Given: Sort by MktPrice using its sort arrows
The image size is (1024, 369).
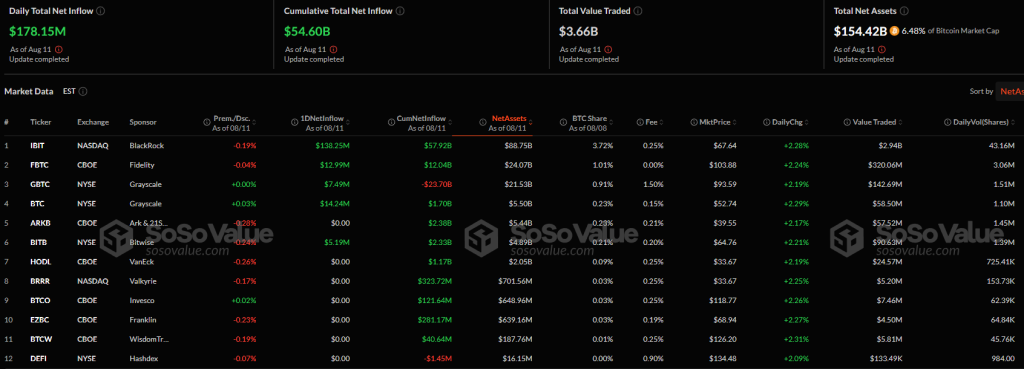Looking at the screenshot, I should coord(735,122).
